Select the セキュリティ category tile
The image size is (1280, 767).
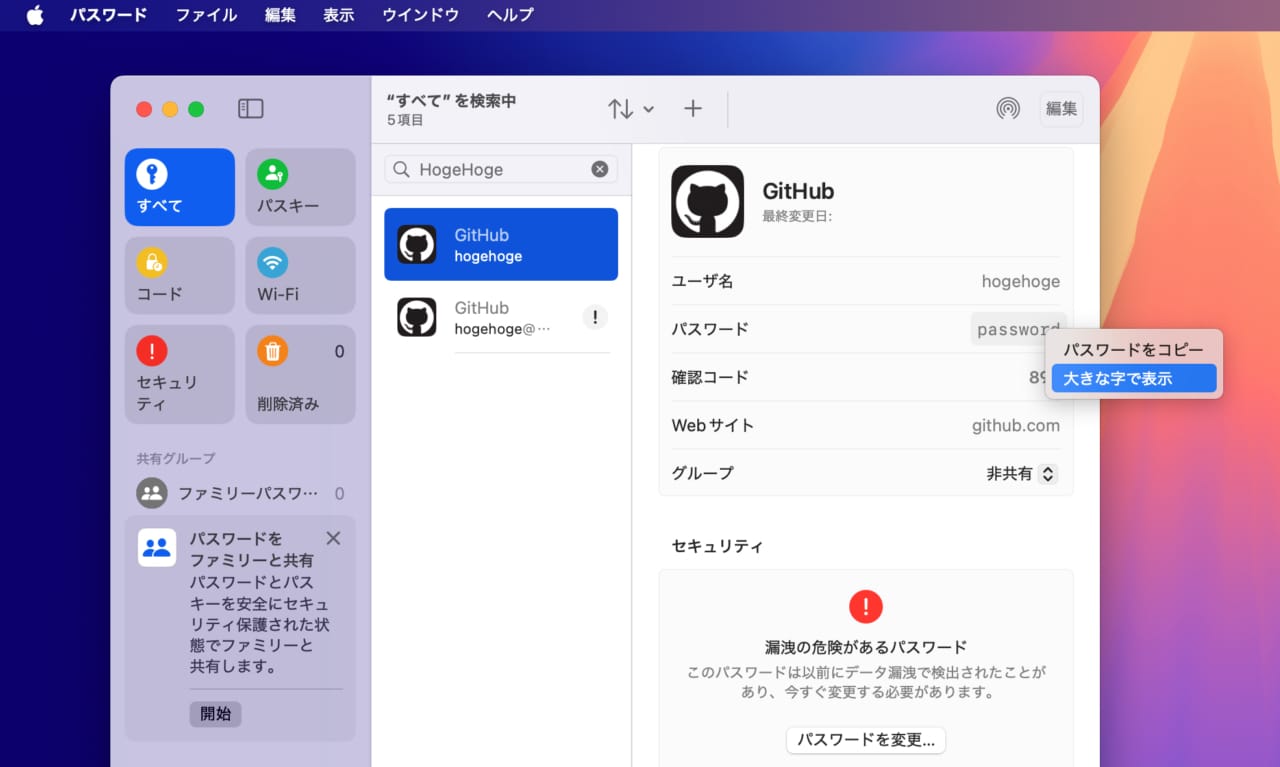[180, 374]
